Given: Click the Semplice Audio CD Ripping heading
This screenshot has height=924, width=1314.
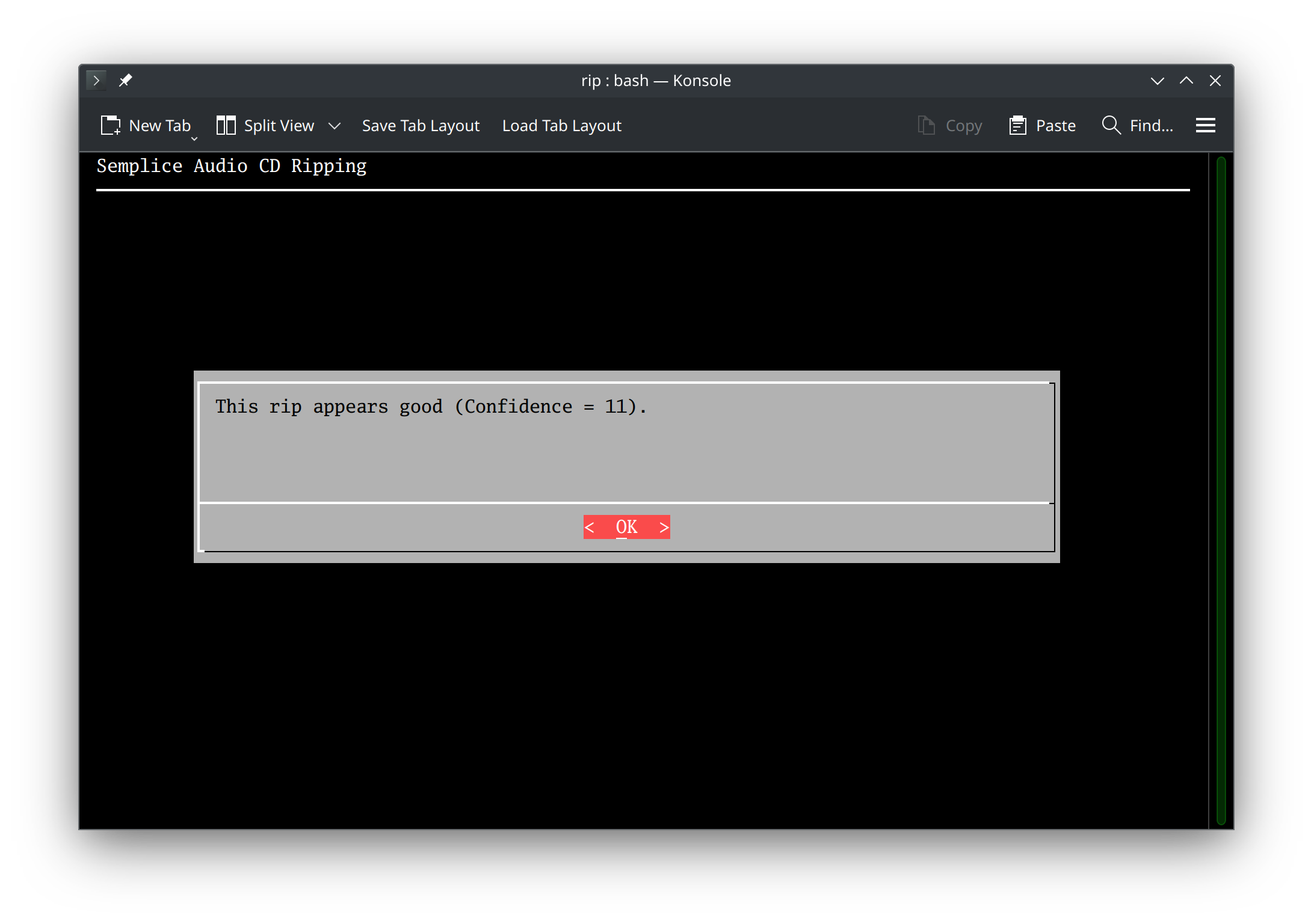Looking at the screenshot, I should 232,166.
